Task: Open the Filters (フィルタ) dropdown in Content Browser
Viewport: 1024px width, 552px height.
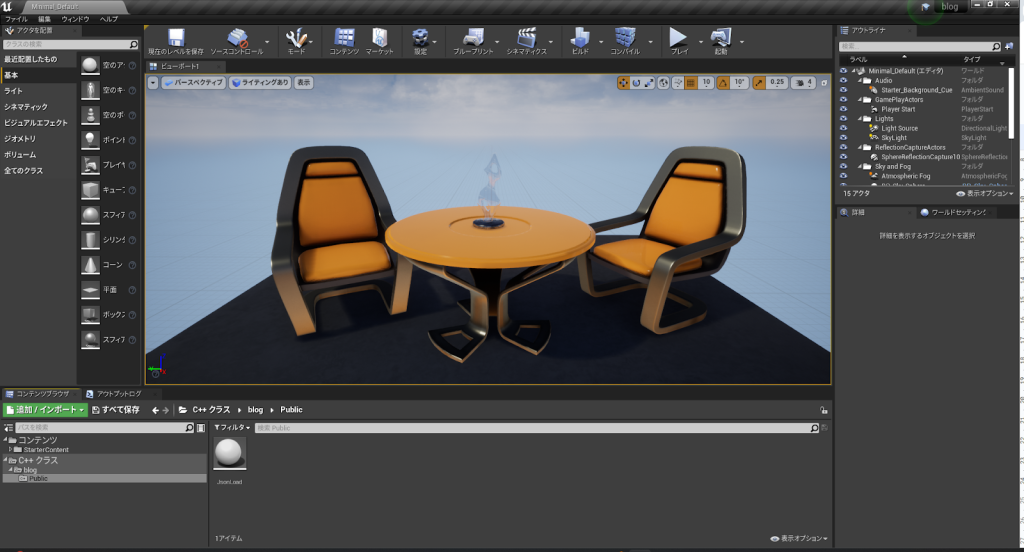Action: [x=230, y=427]
